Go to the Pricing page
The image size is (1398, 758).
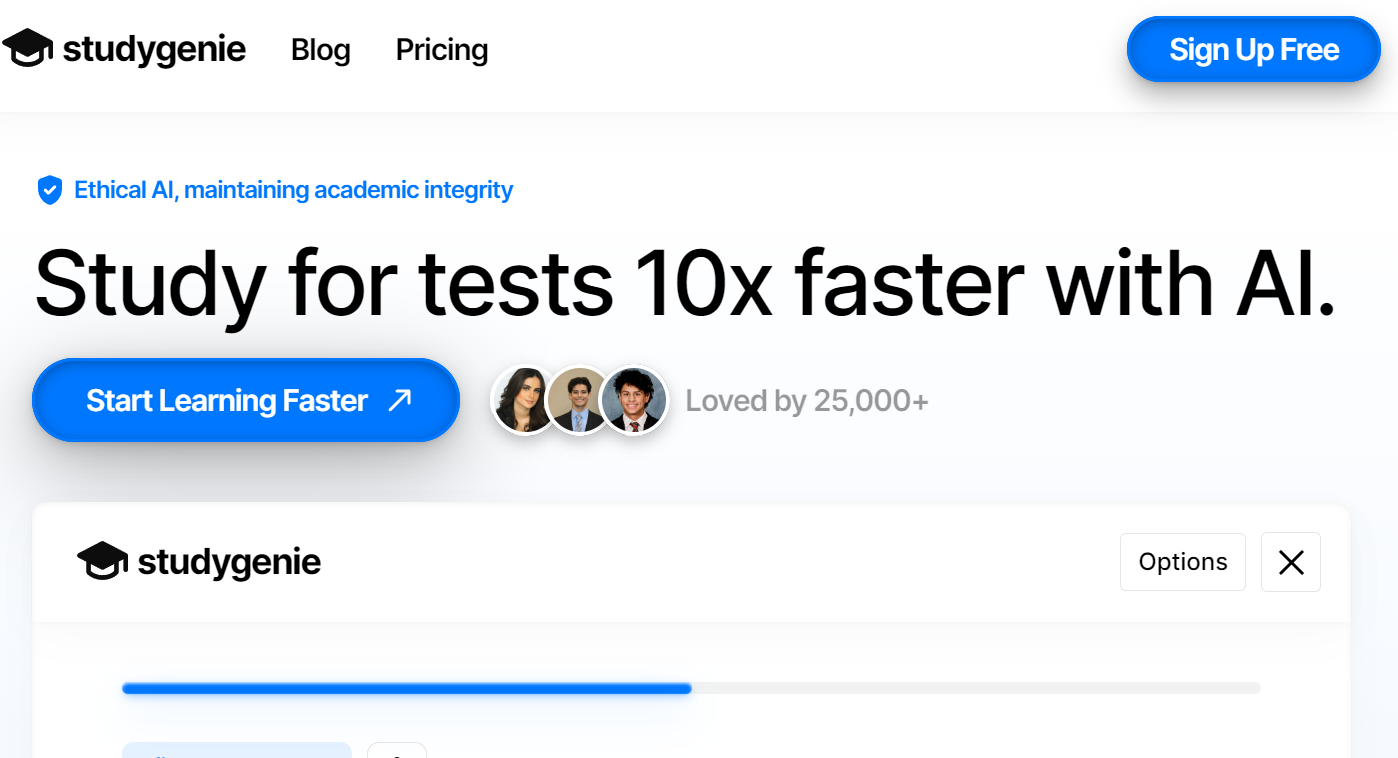442,49
